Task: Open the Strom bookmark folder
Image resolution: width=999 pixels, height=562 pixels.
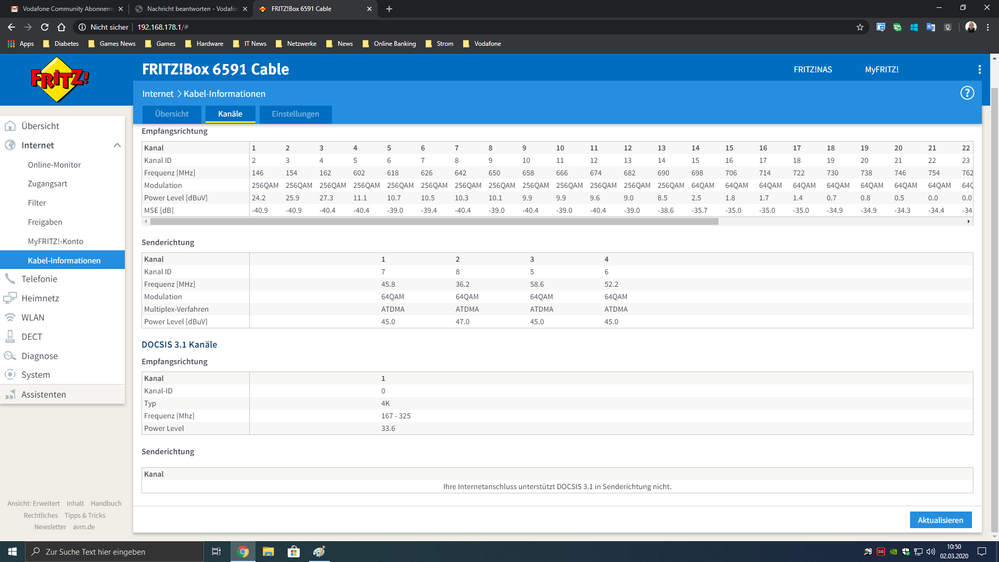Action: point(439,44)
